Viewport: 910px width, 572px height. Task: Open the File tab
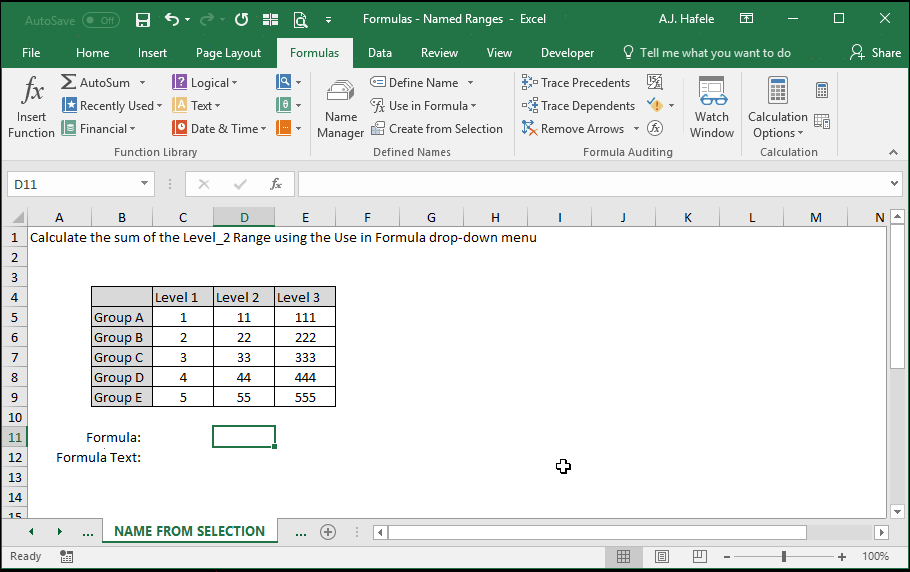tap(31, 53)
